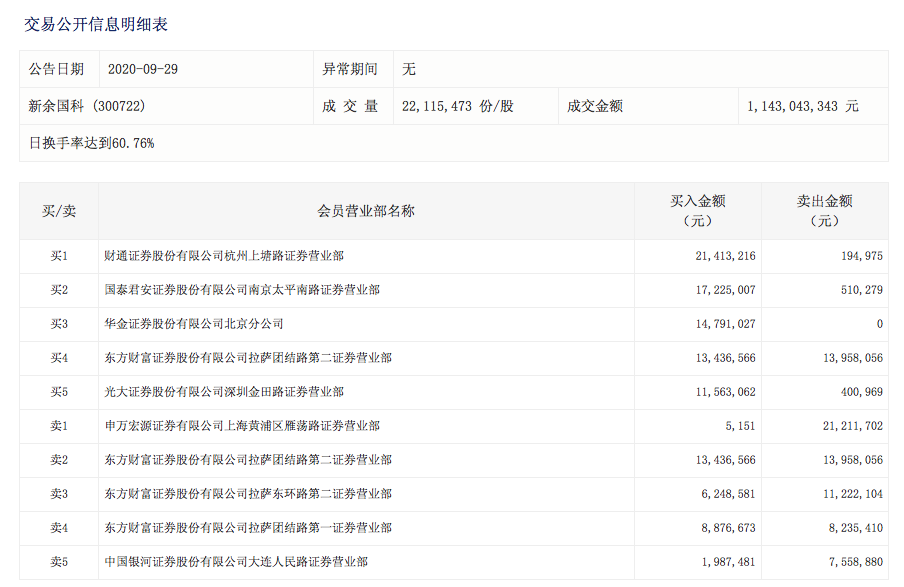Click 财通证券杭州上塘路证券营业部 link
Screen dimensions: 904x587
pos(224,256)
